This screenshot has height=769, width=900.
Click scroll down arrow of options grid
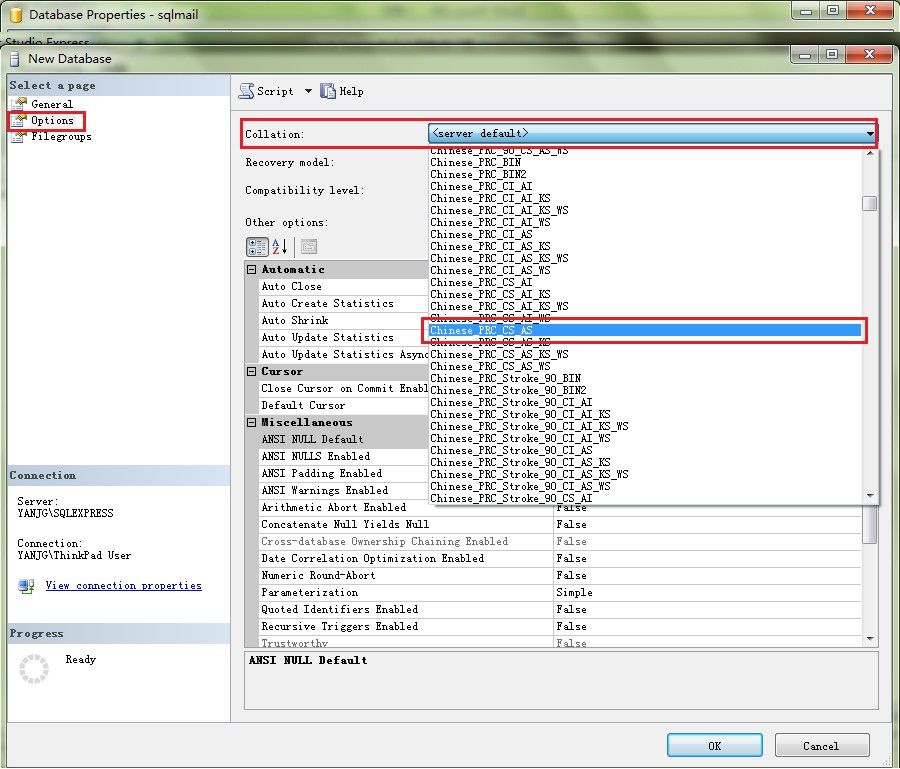pos(870,638)
